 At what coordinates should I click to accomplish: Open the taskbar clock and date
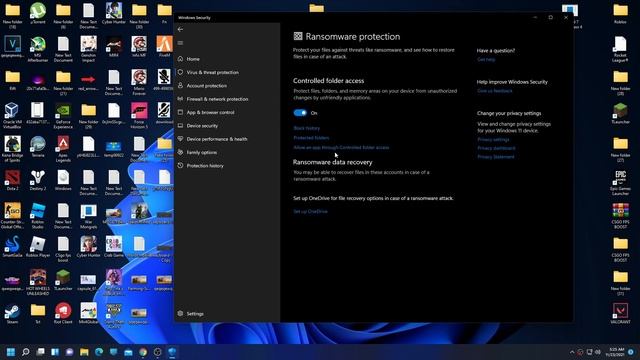coord(616,352)
